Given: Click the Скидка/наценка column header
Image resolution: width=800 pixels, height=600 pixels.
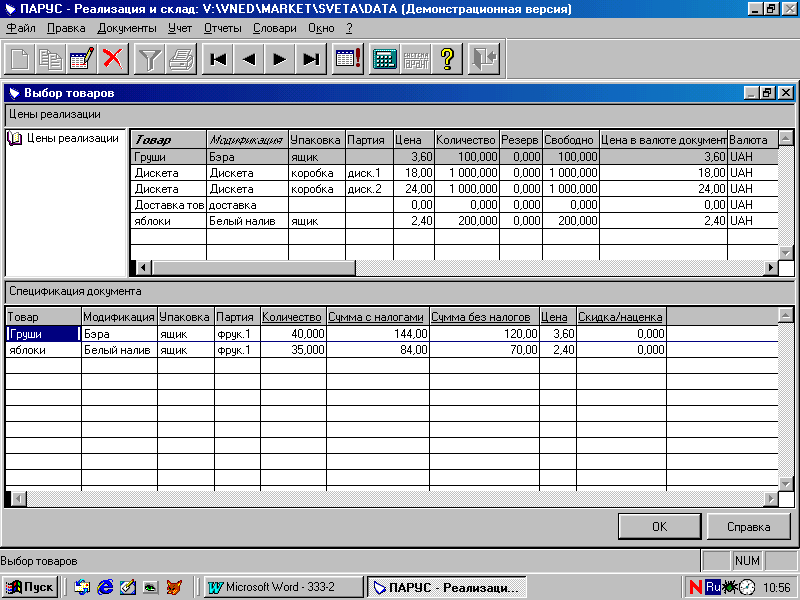Looking at the screenshot, I should 620,317.
